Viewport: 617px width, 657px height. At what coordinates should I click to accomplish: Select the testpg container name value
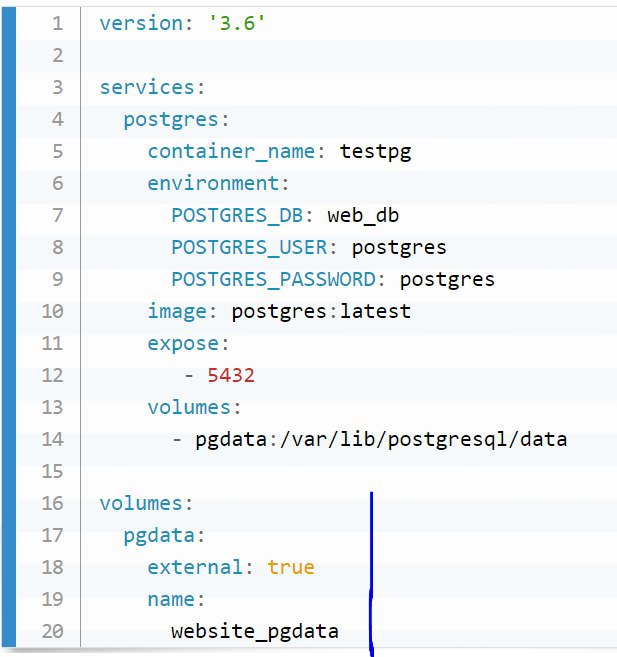coord(375,151)
